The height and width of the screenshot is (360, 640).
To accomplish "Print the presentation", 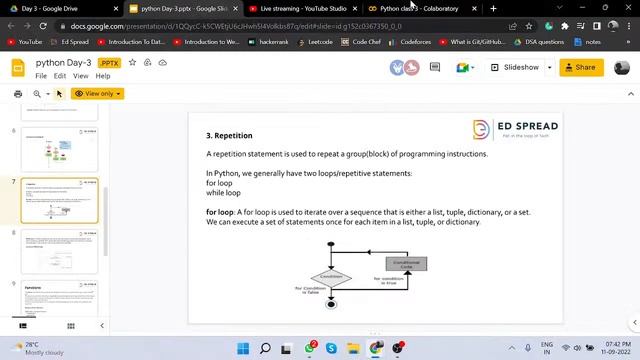I will click(18, 94).
